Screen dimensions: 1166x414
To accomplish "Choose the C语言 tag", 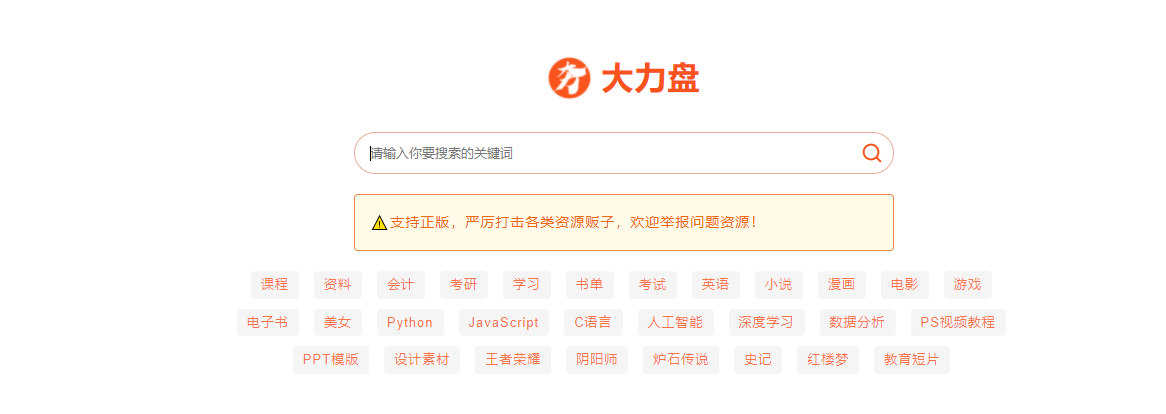I will pyautogui.click(x=593, y=323).
